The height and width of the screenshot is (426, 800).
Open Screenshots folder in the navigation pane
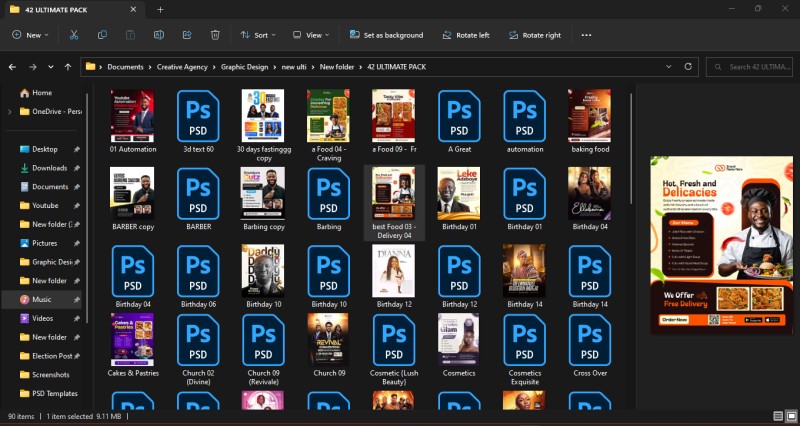[51, 374]
